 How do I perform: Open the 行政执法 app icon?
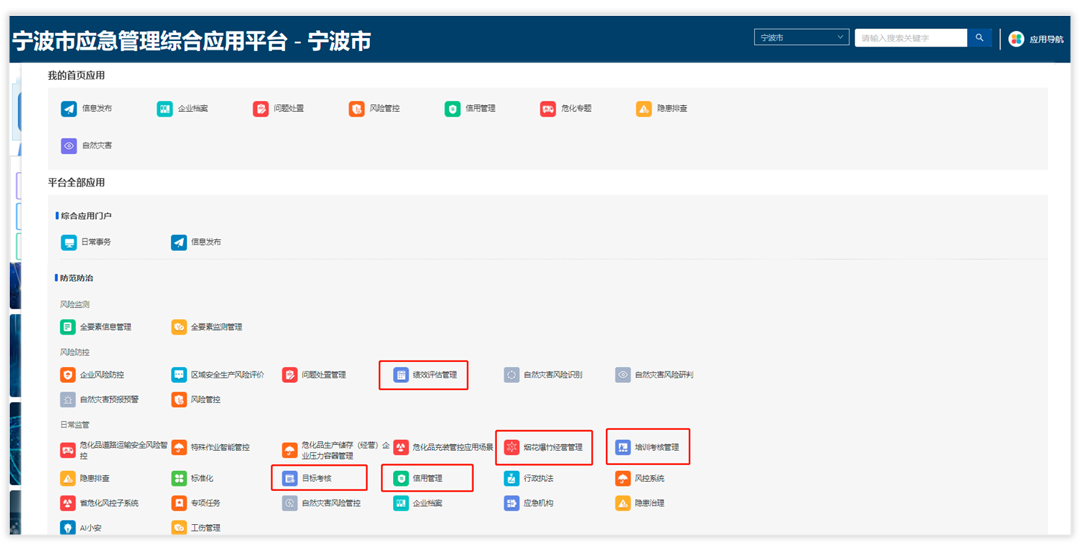tap(512, 478)
